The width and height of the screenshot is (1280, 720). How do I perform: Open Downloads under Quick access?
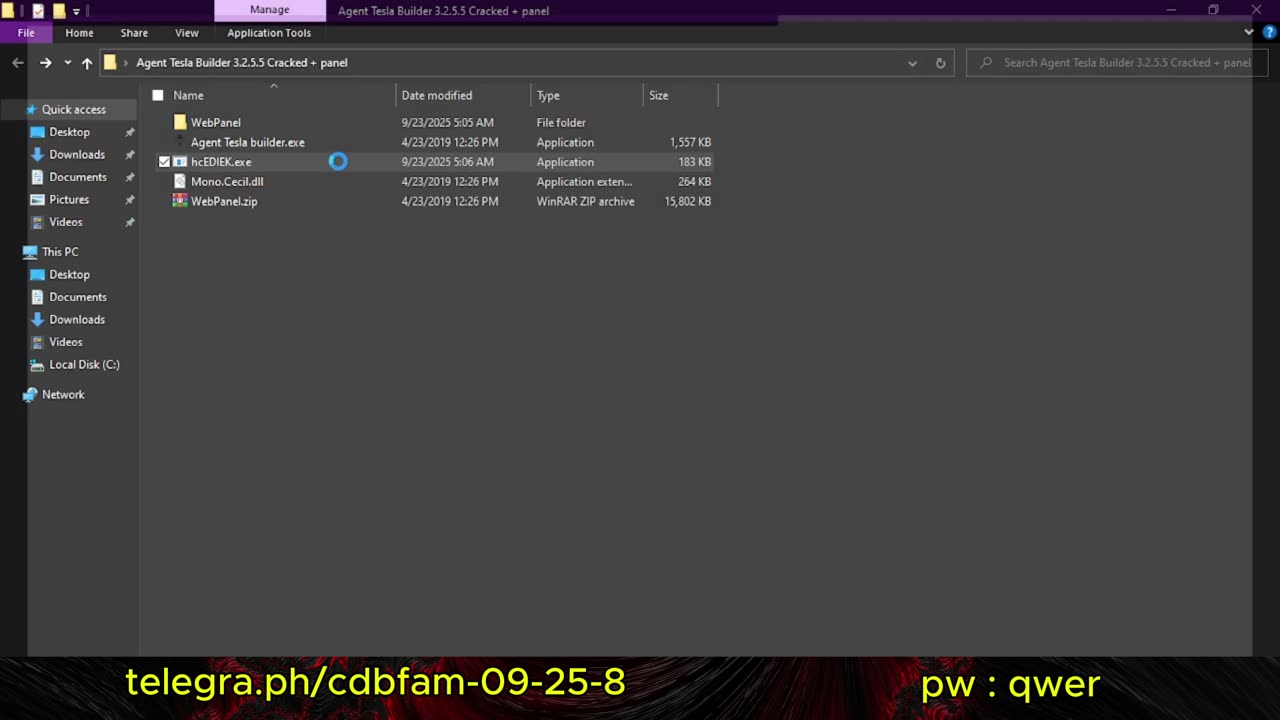[77, 154]
